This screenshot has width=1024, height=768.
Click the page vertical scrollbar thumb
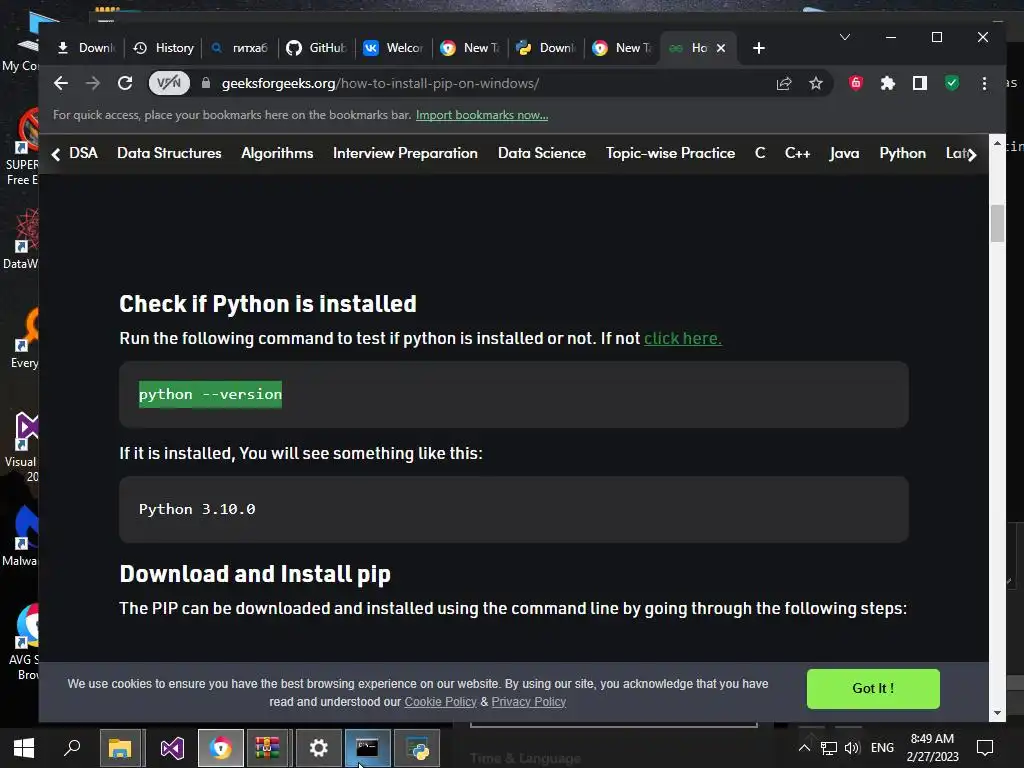(997, 223)
